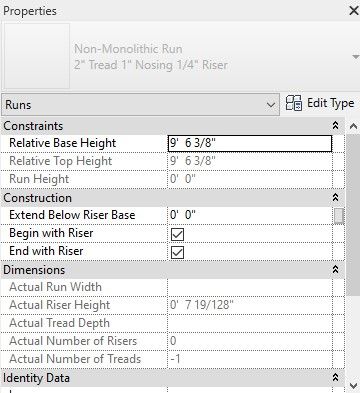Open the type selector dropdown arrow
This screenshot has height=393, width=360.
point(356,57)
